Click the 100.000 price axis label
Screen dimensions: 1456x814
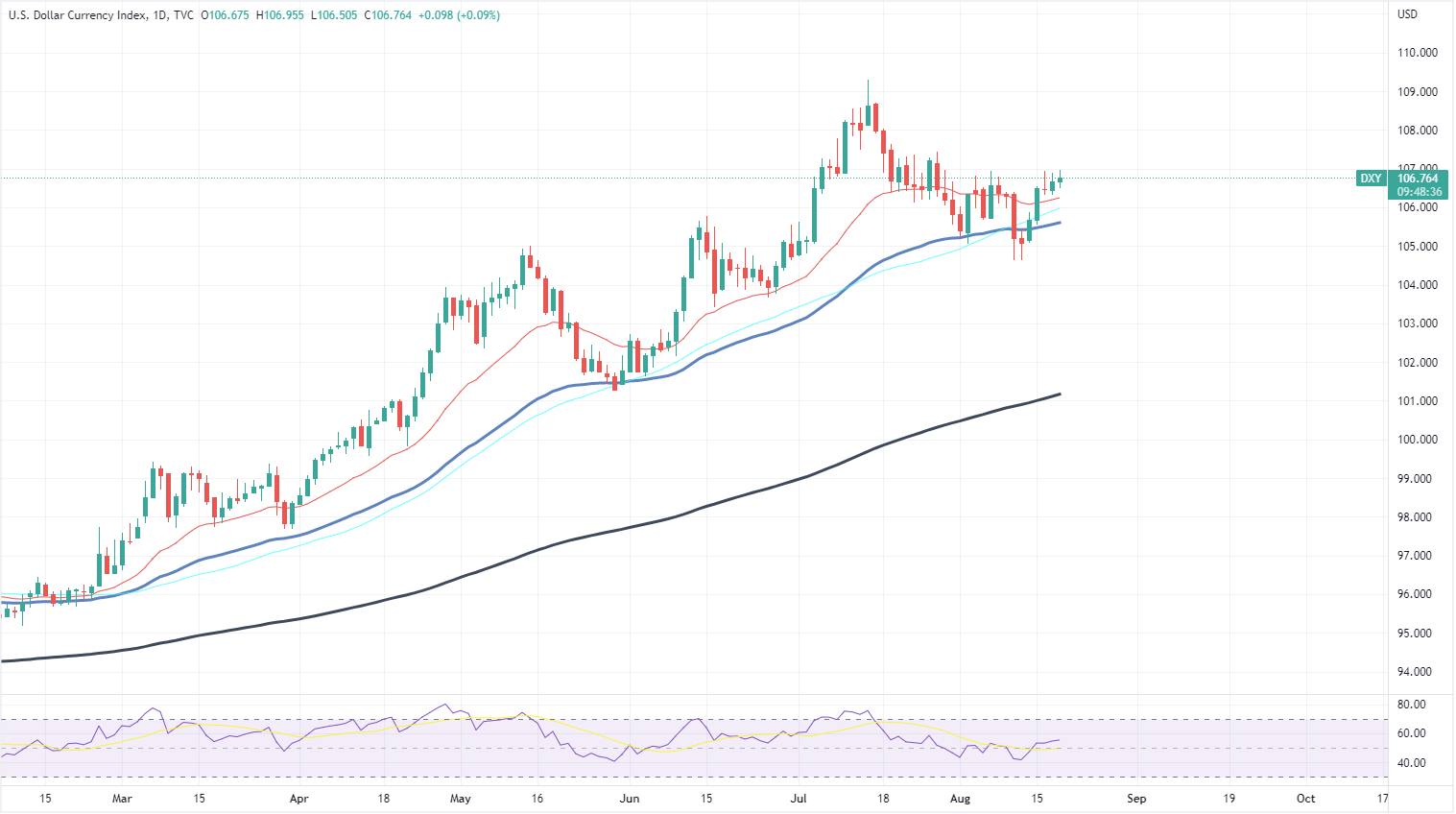(1417, 440)
